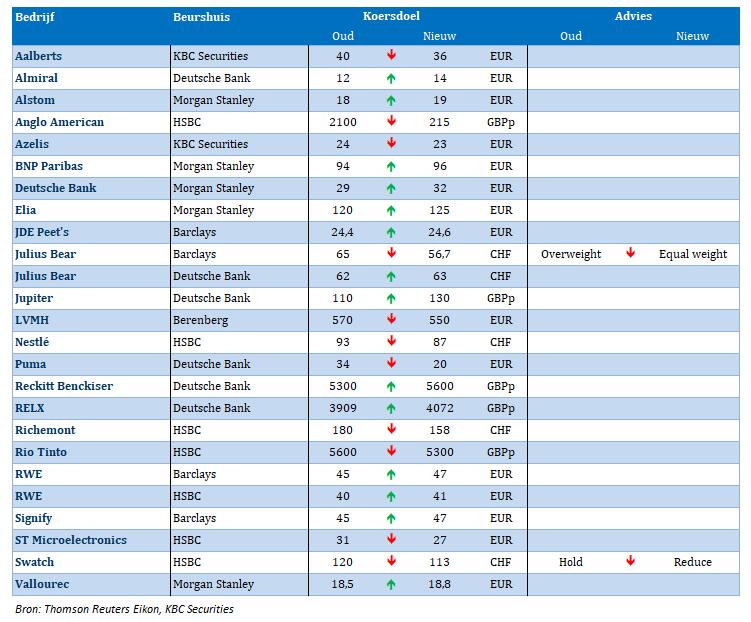Viewport: 751px width, 622px height.
Task: Select the green up arrow for Vallourec
Action: click(x=391, y=585)
